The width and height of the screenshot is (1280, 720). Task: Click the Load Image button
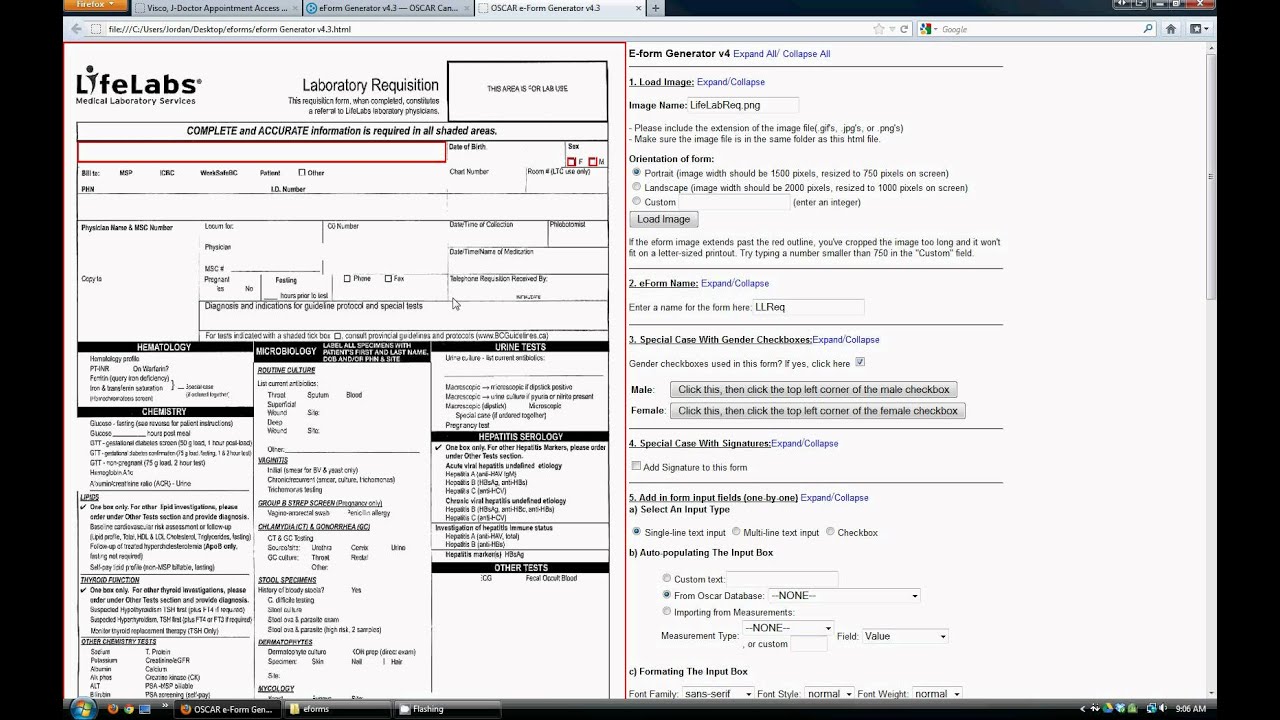click(663, 219)
